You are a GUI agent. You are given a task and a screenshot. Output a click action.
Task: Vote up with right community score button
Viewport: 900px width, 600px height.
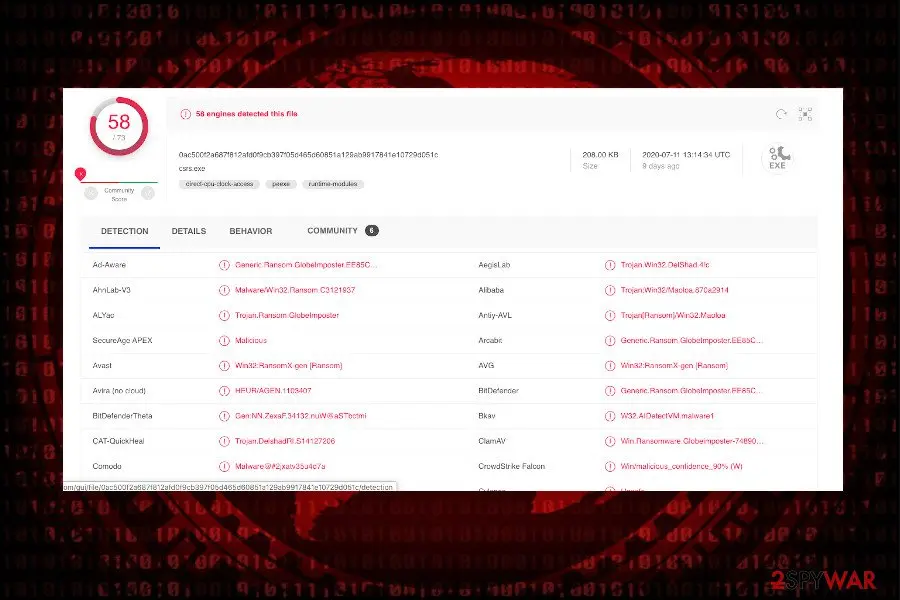[x=148, y=193]
